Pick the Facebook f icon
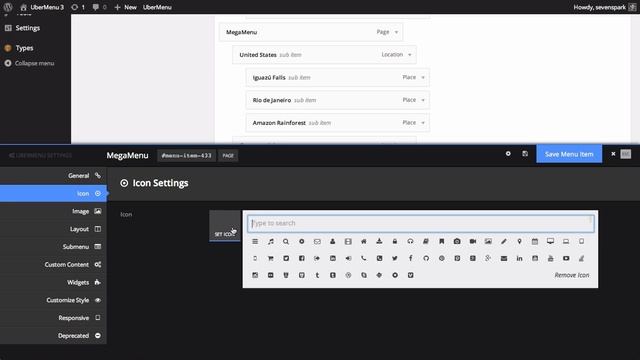 pyautogui.click(x=410, y=258)
